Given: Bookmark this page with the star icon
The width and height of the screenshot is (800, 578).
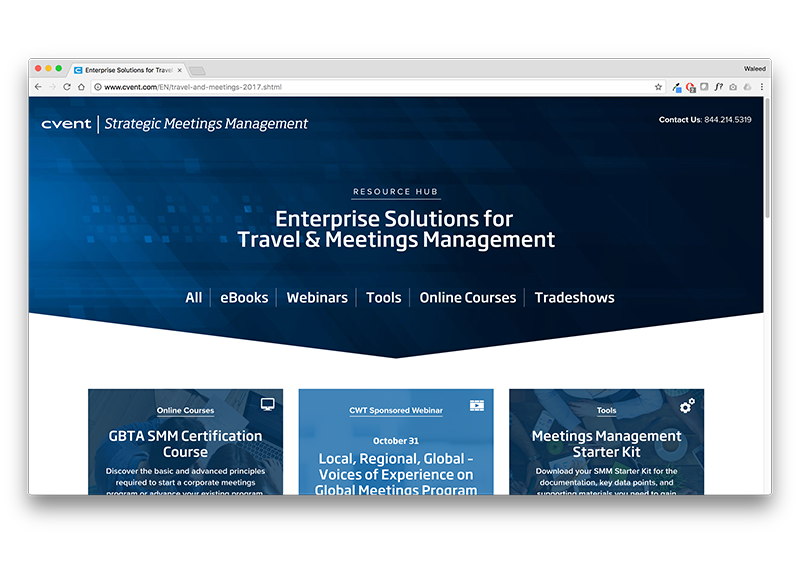Looking at the screenshot, I should 658,87.
